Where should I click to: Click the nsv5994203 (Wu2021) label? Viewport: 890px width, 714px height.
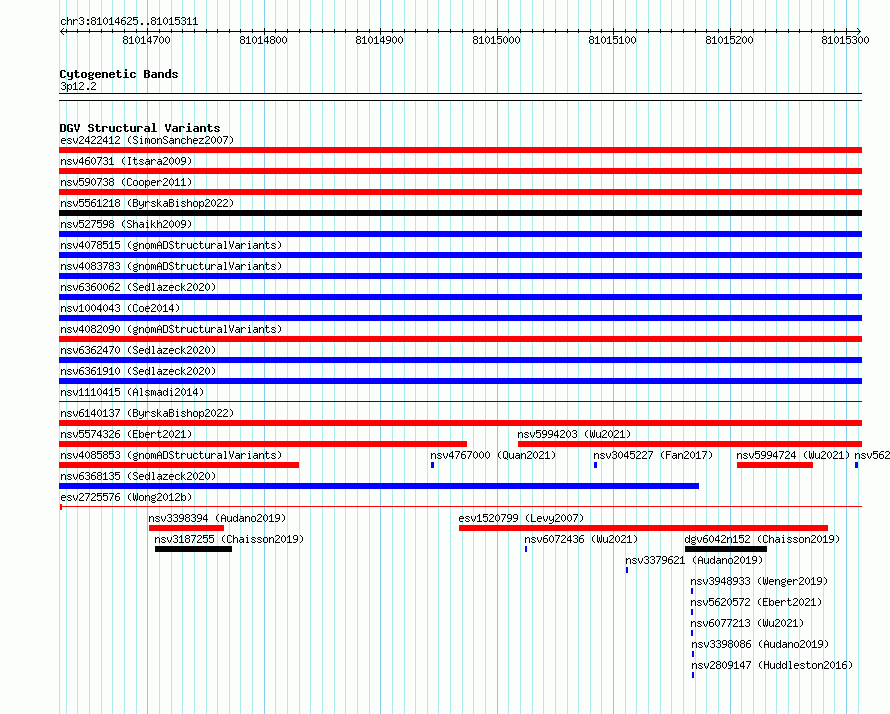point(574,434)
